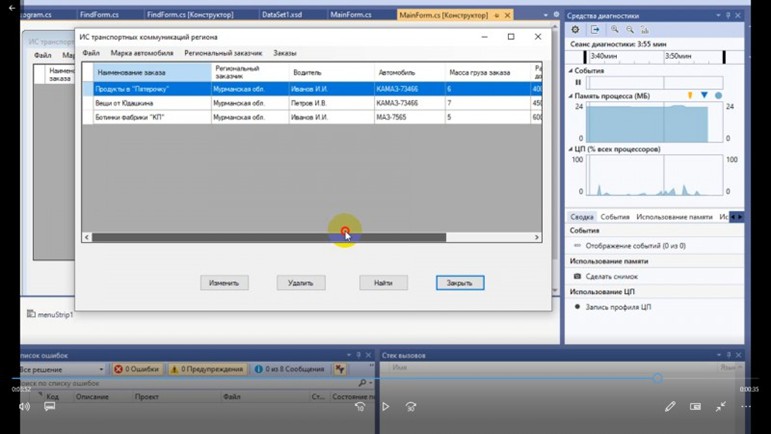
Task: Zoom out on the diagnostics timeline
Action: [630, 30]
